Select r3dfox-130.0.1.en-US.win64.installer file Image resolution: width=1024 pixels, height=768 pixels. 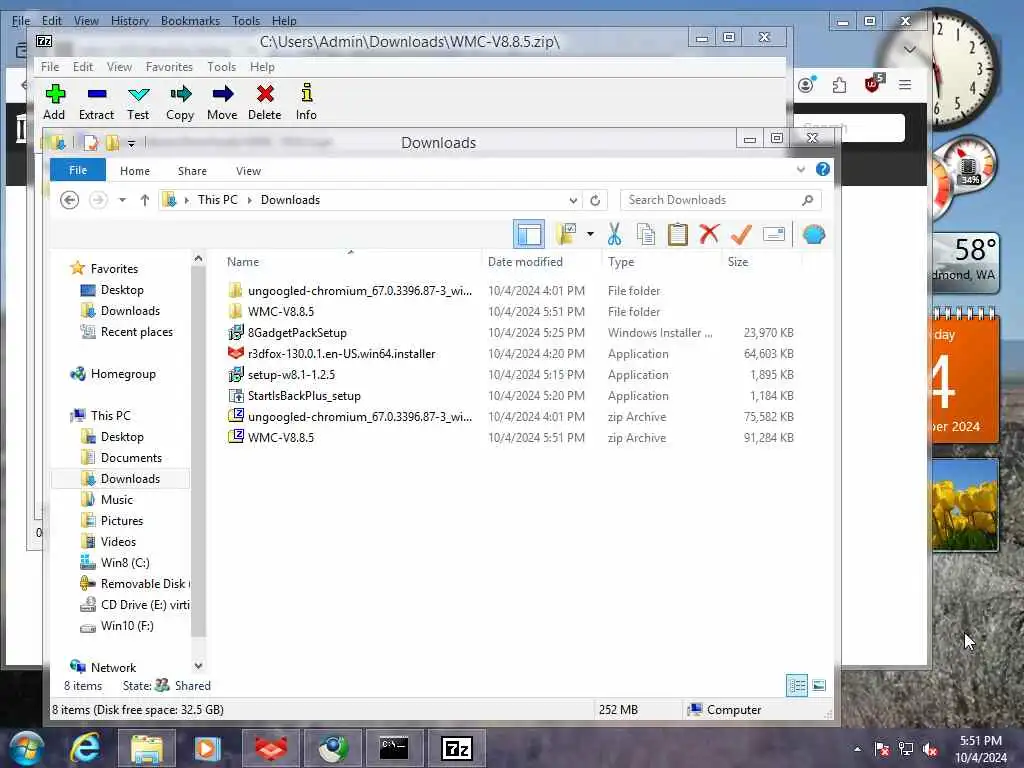point(341,354)
